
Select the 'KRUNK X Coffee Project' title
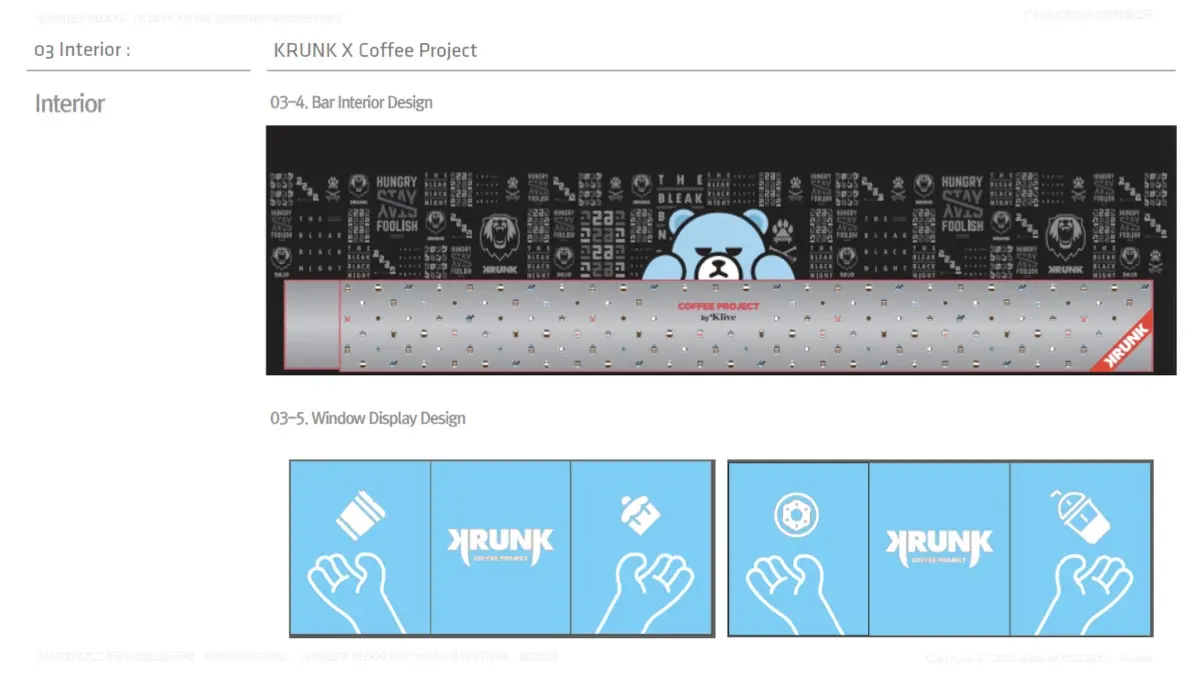(375, 50)
